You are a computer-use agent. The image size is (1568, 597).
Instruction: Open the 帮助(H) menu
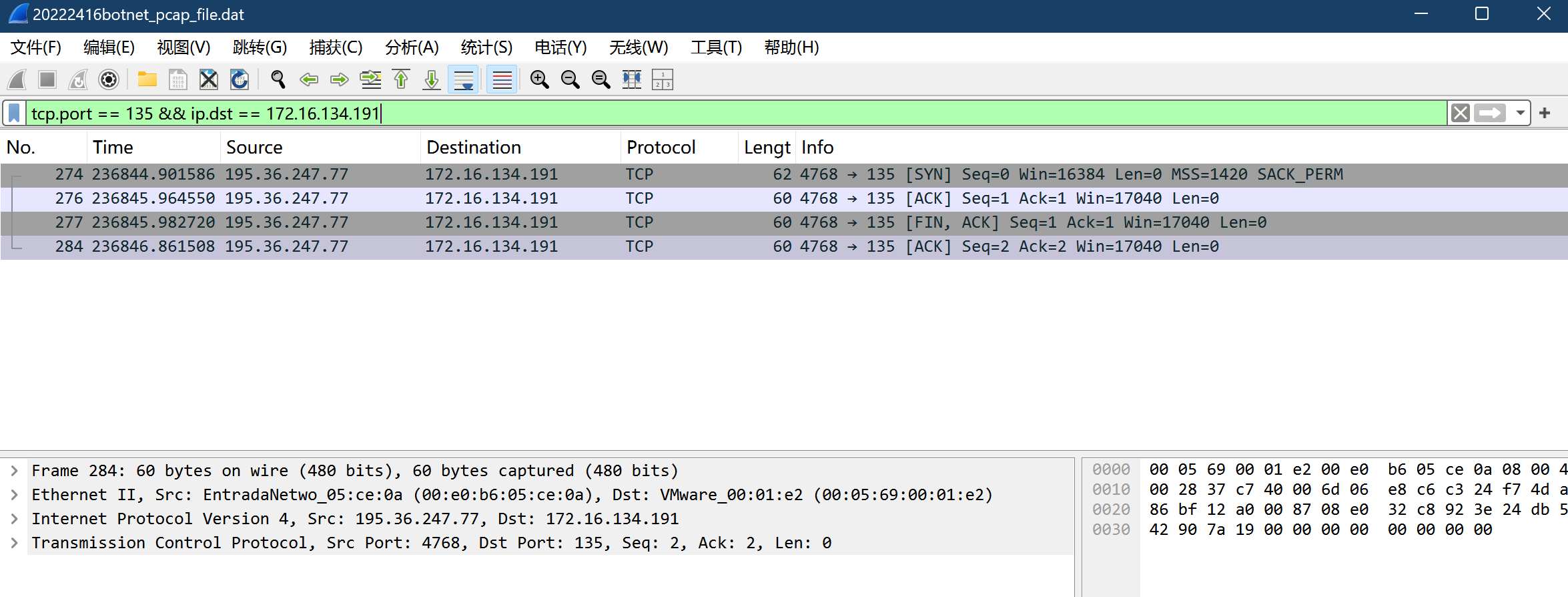[791, 47]
